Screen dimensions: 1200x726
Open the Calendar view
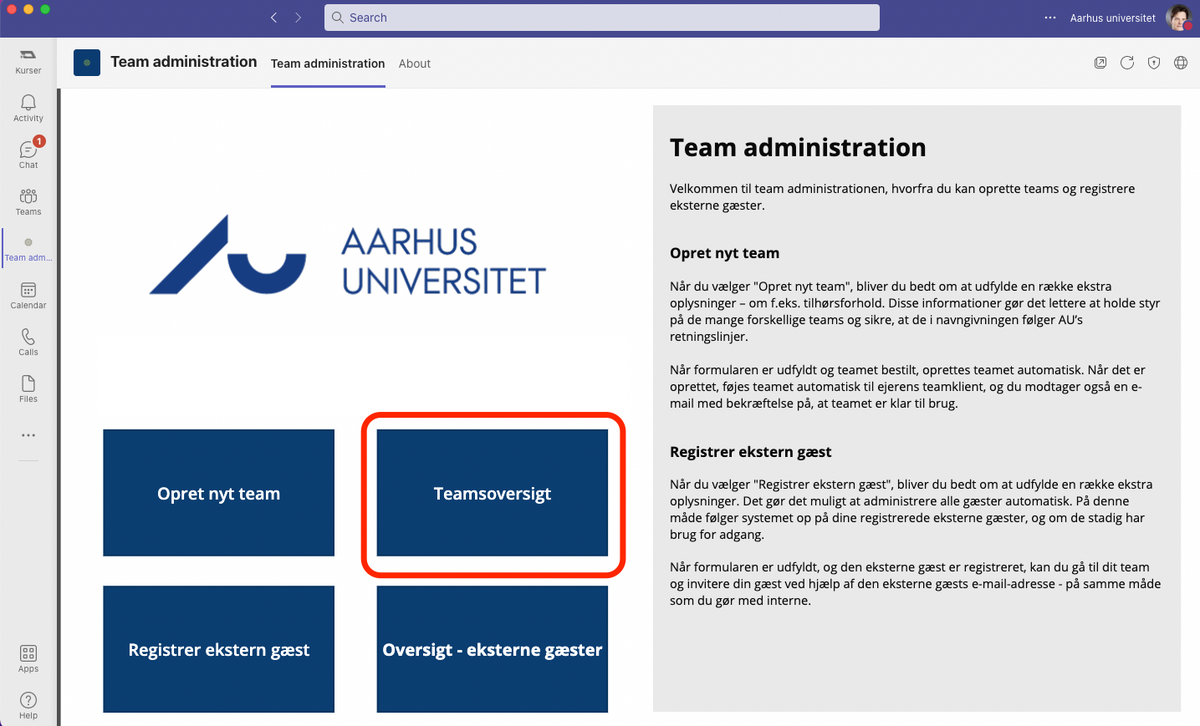point(28,296)
